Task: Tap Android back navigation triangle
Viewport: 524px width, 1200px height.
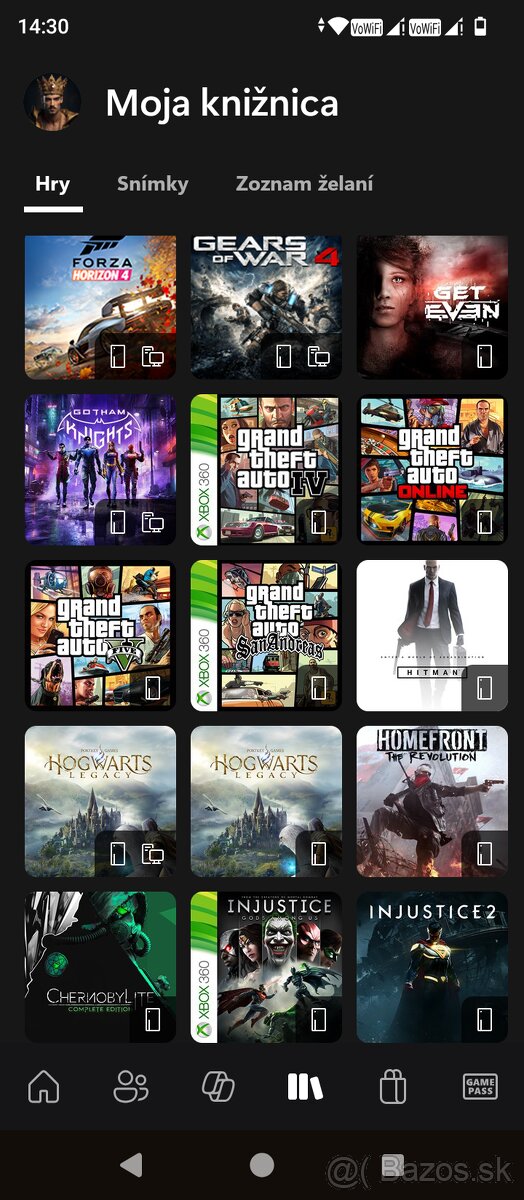Action: 130,1164
